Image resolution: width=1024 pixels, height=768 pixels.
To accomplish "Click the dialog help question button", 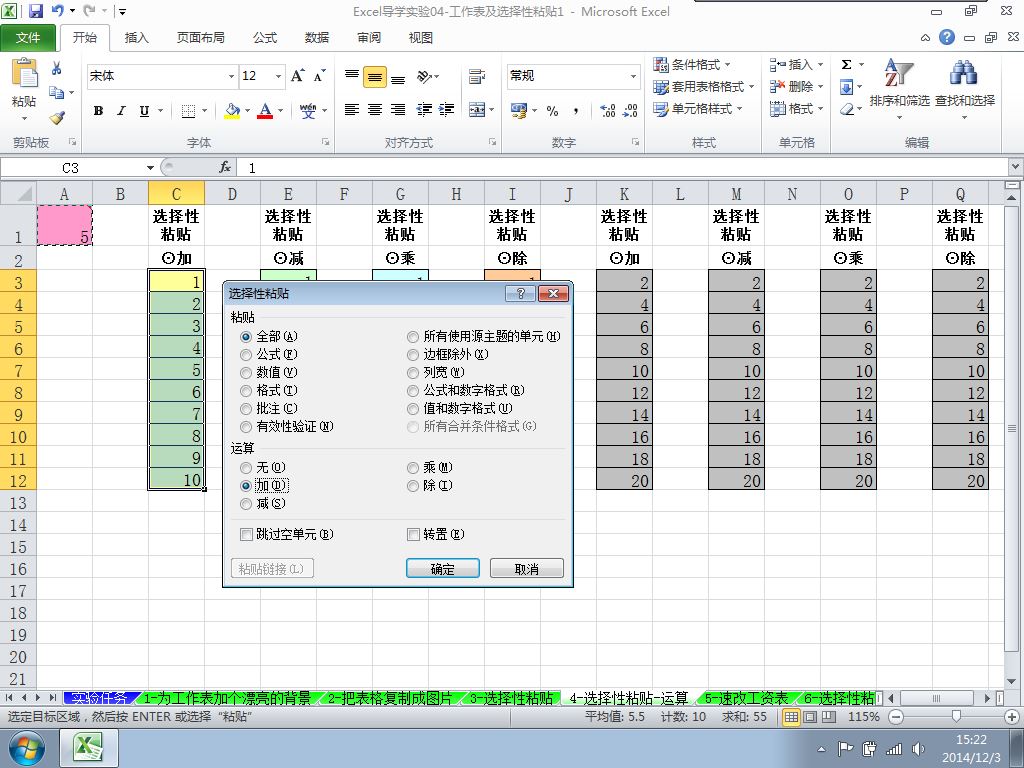I will [x=520, y=294].
